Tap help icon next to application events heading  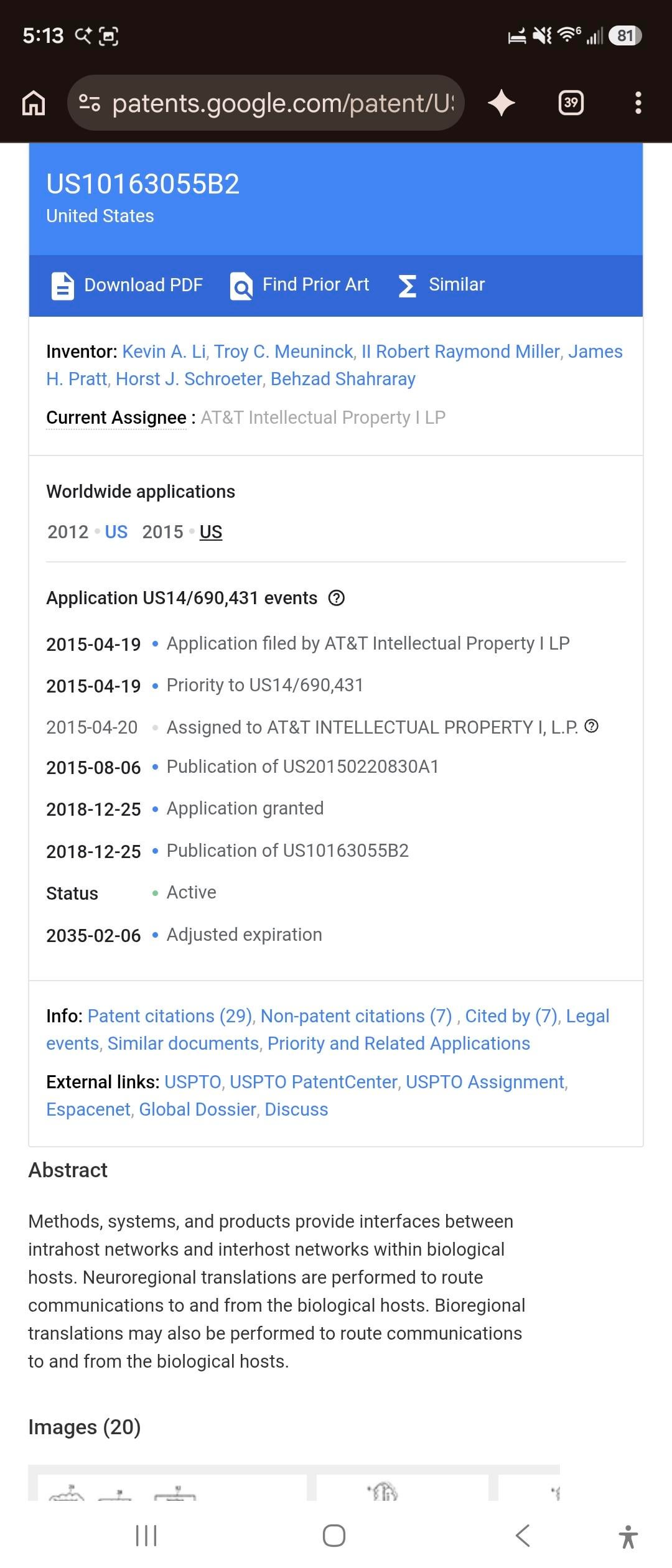coord(337,598)
